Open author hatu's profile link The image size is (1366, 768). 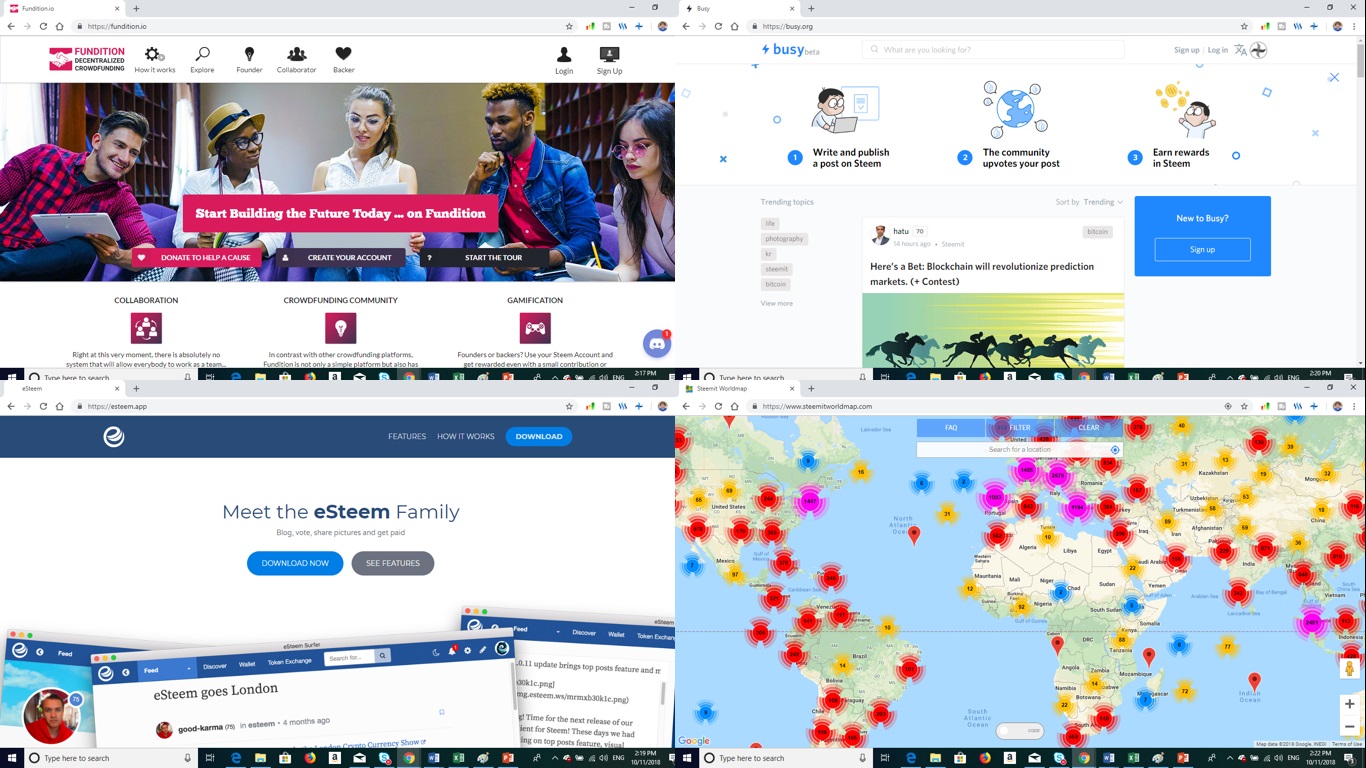coord(901,231)
